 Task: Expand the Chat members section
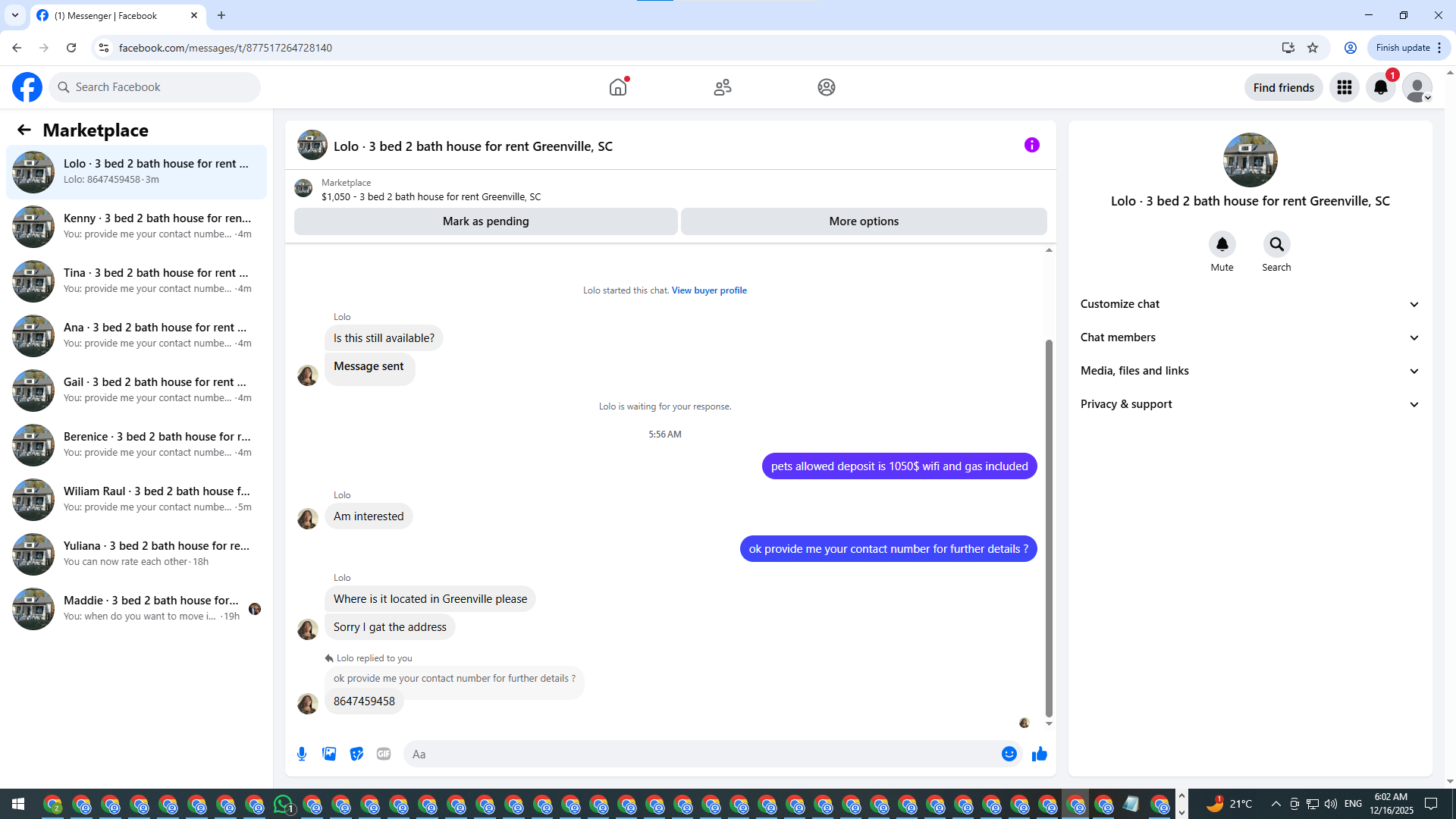[1250, 337]
